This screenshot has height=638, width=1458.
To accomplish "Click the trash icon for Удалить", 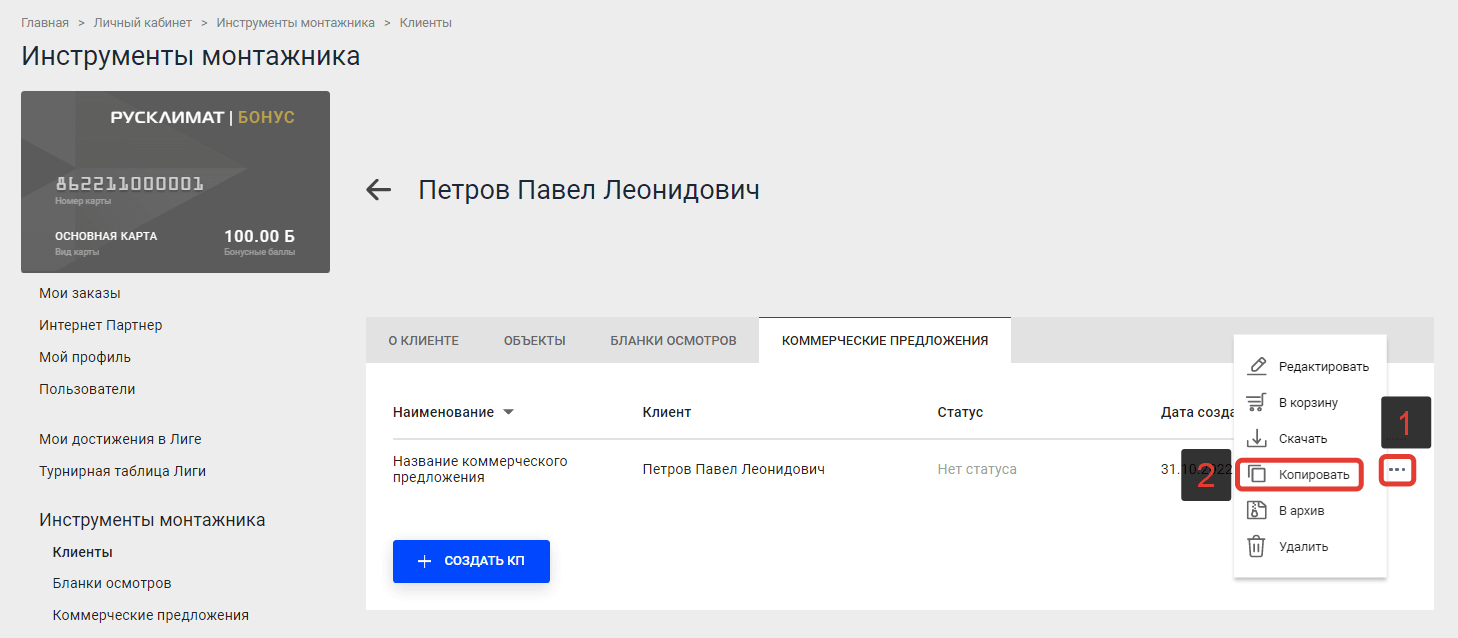I will click(1257, 546).
